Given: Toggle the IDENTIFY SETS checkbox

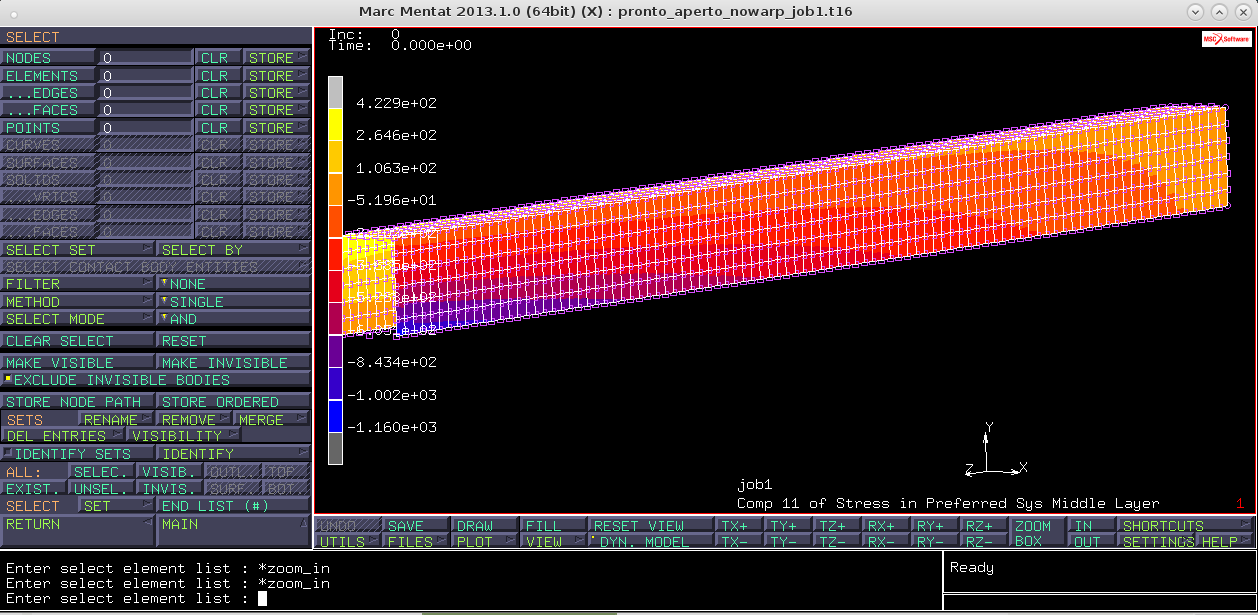Looking at the screenshot, I should 79,454.
